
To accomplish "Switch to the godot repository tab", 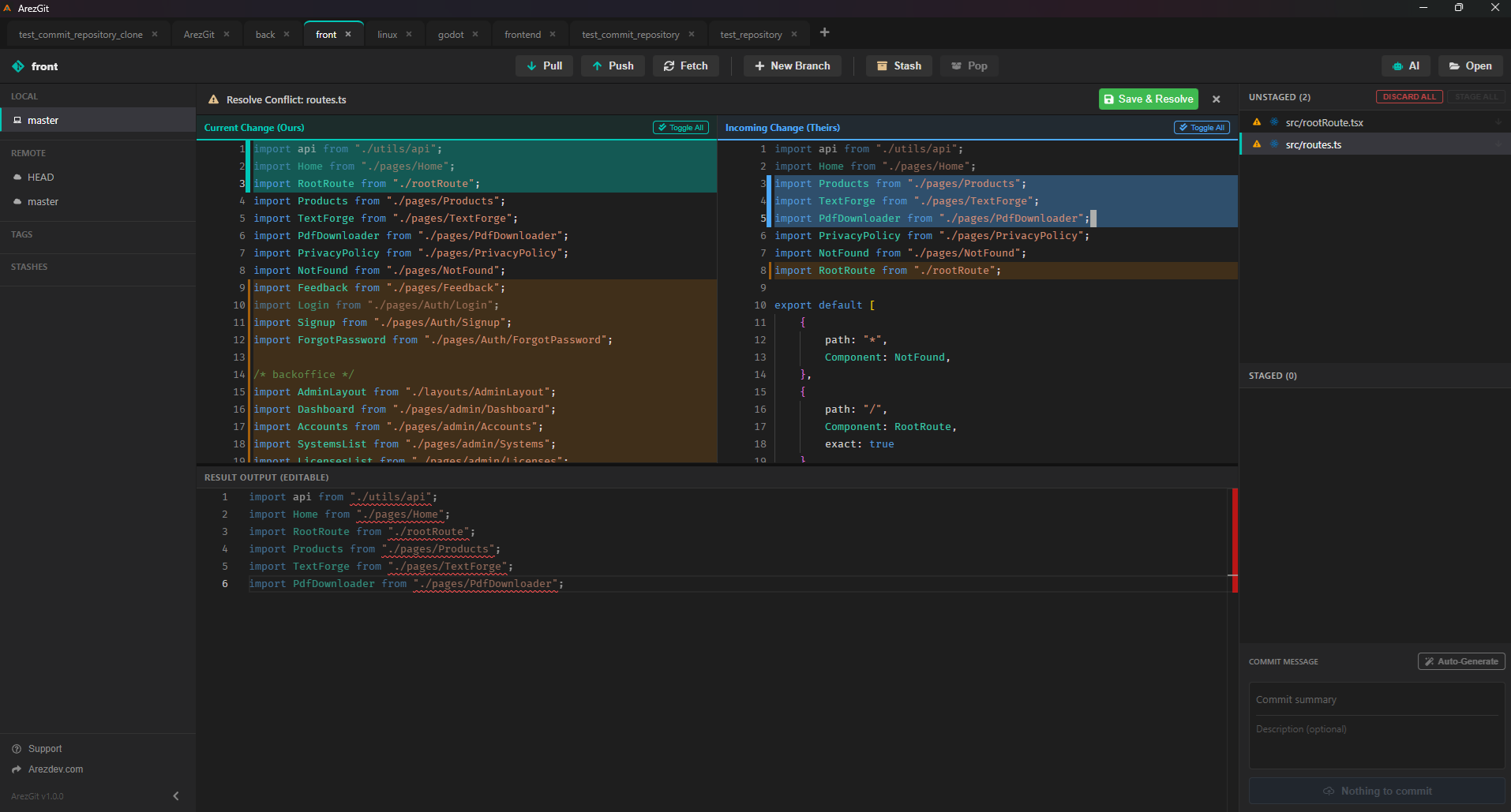I will coord(449,34).
